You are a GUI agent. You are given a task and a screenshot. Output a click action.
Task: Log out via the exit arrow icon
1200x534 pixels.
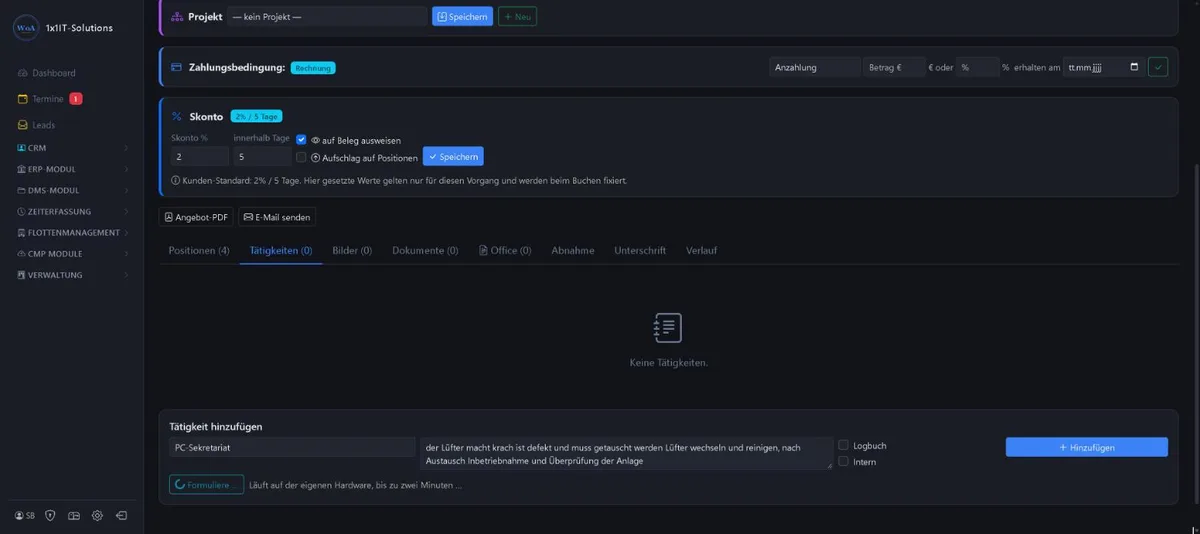click(121, 516)
